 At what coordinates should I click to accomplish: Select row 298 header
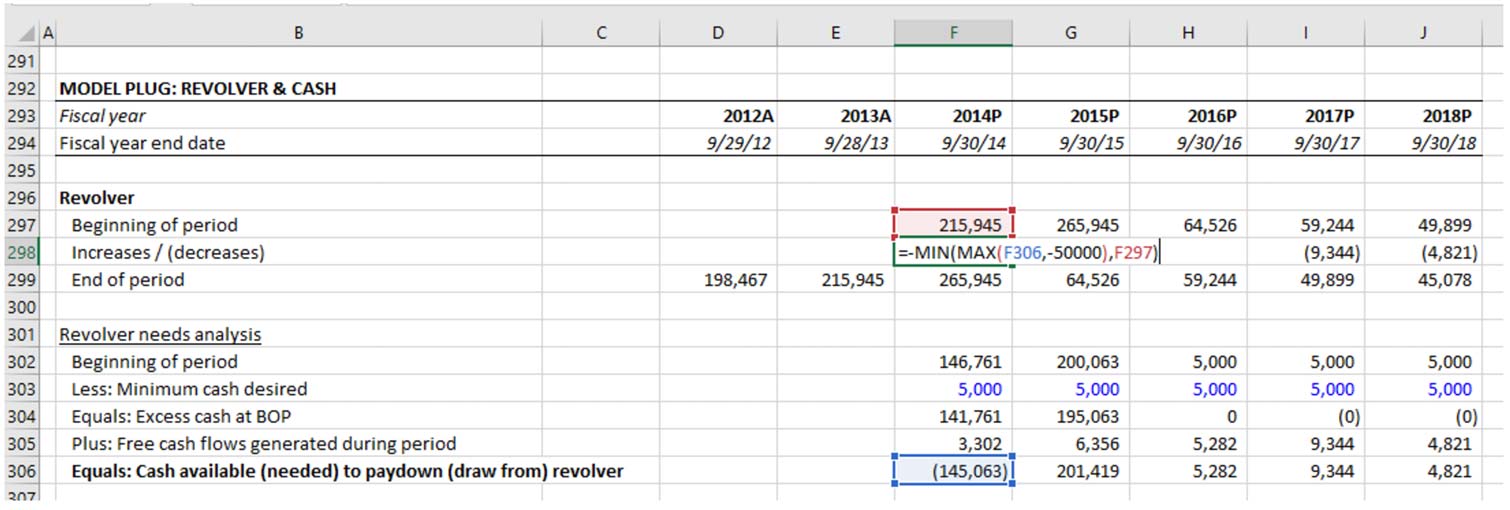(x=19, y=253)
